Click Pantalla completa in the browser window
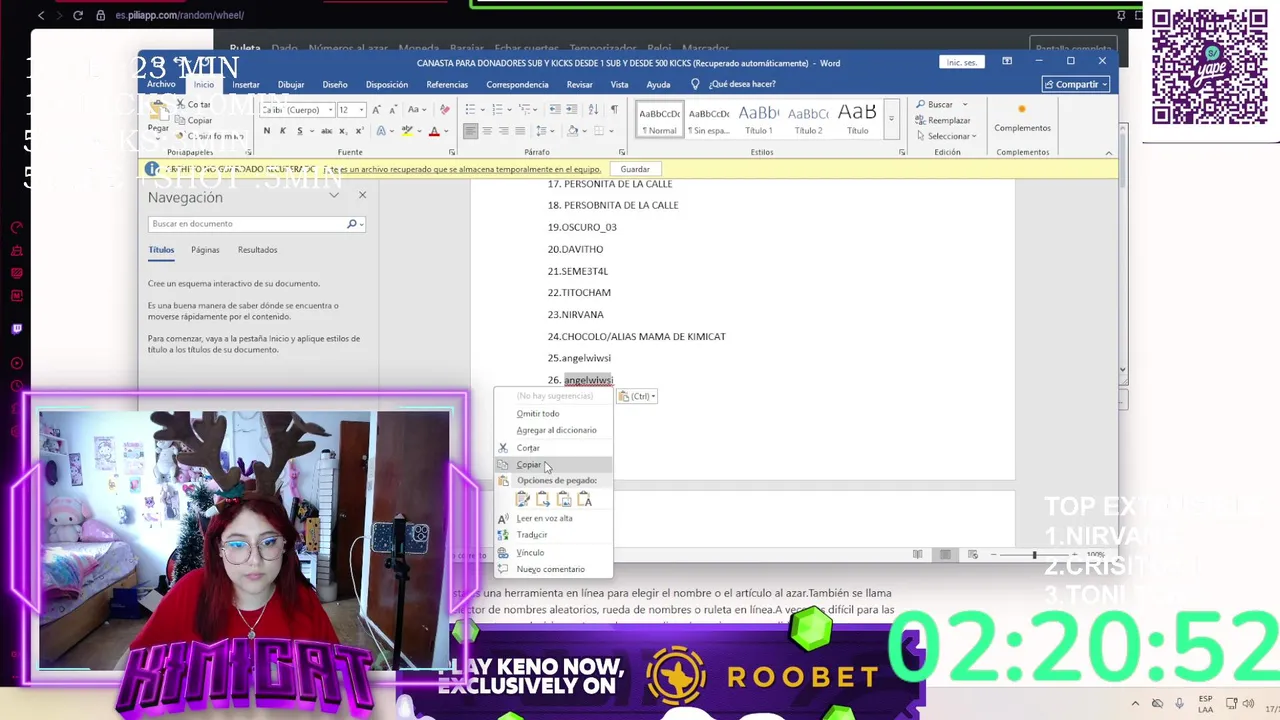The width and height of the screenshot is (1280, 720). [x=1072, y=48]
